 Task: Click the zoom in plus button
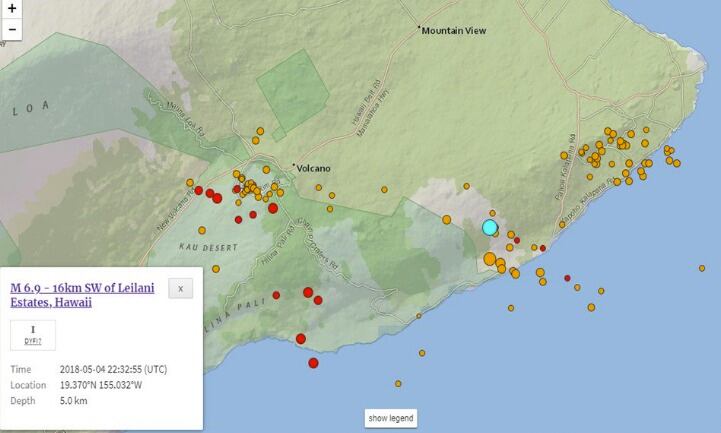pos(12,10)
